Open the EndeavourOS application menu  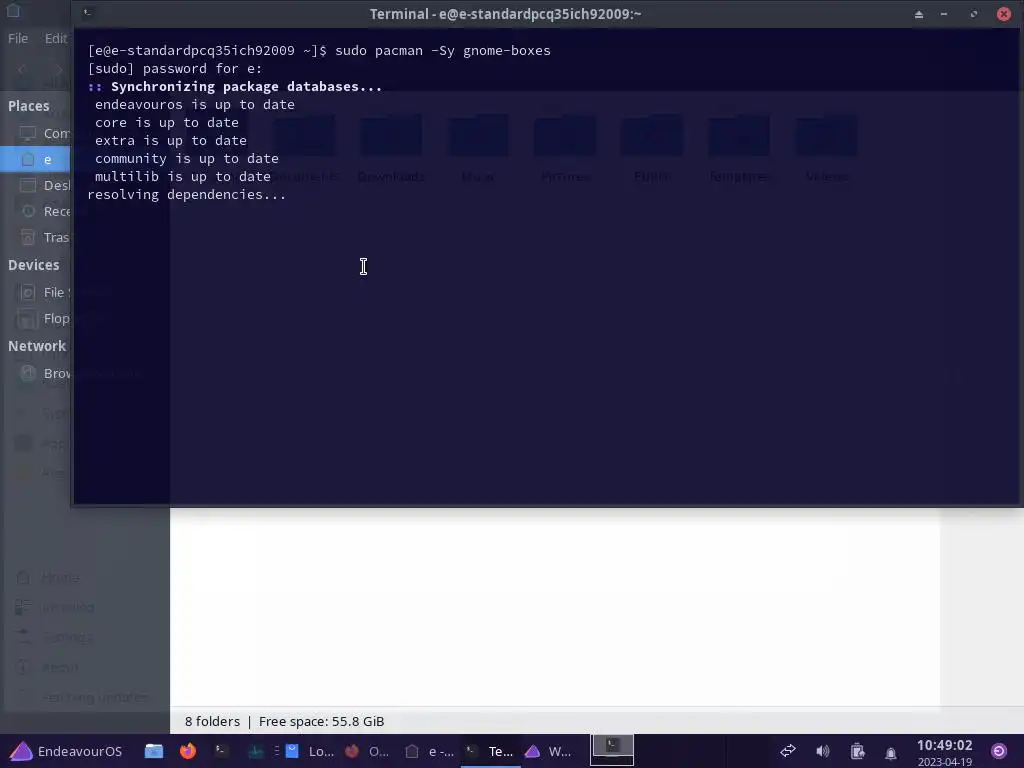[65, 751]
